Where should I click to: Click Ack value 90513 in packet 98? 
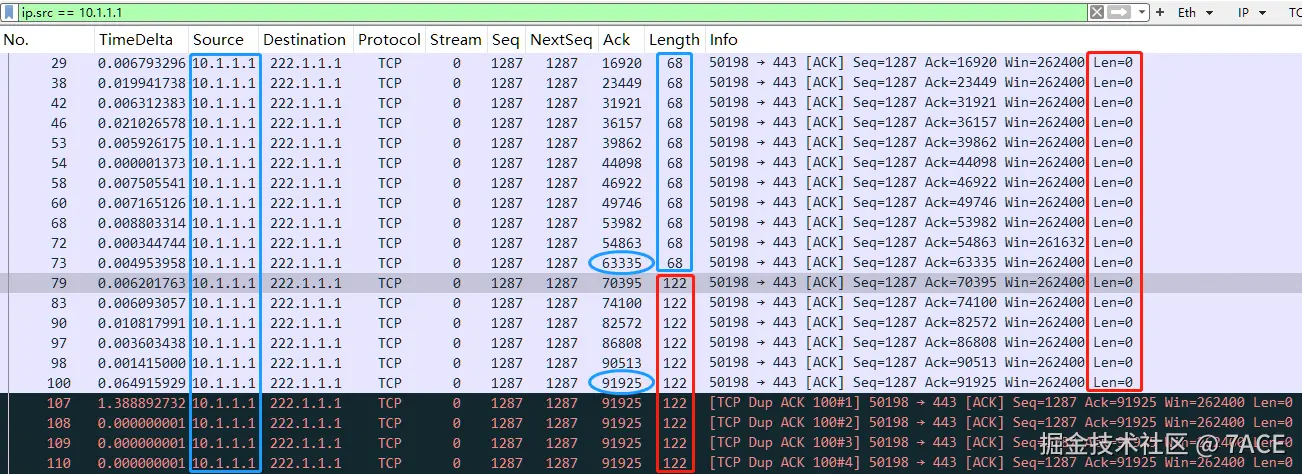pyautogui.click(x=621, y=362)
